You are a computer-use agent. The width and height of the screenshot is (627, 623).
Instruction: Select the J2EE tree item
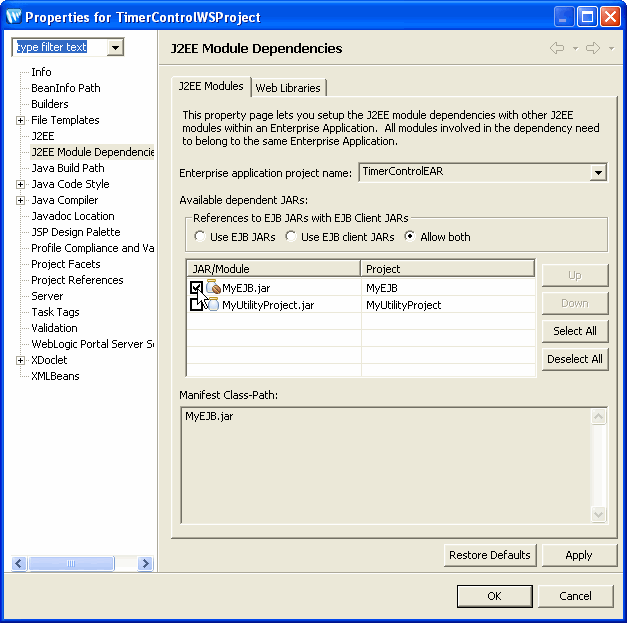[43, 136]
